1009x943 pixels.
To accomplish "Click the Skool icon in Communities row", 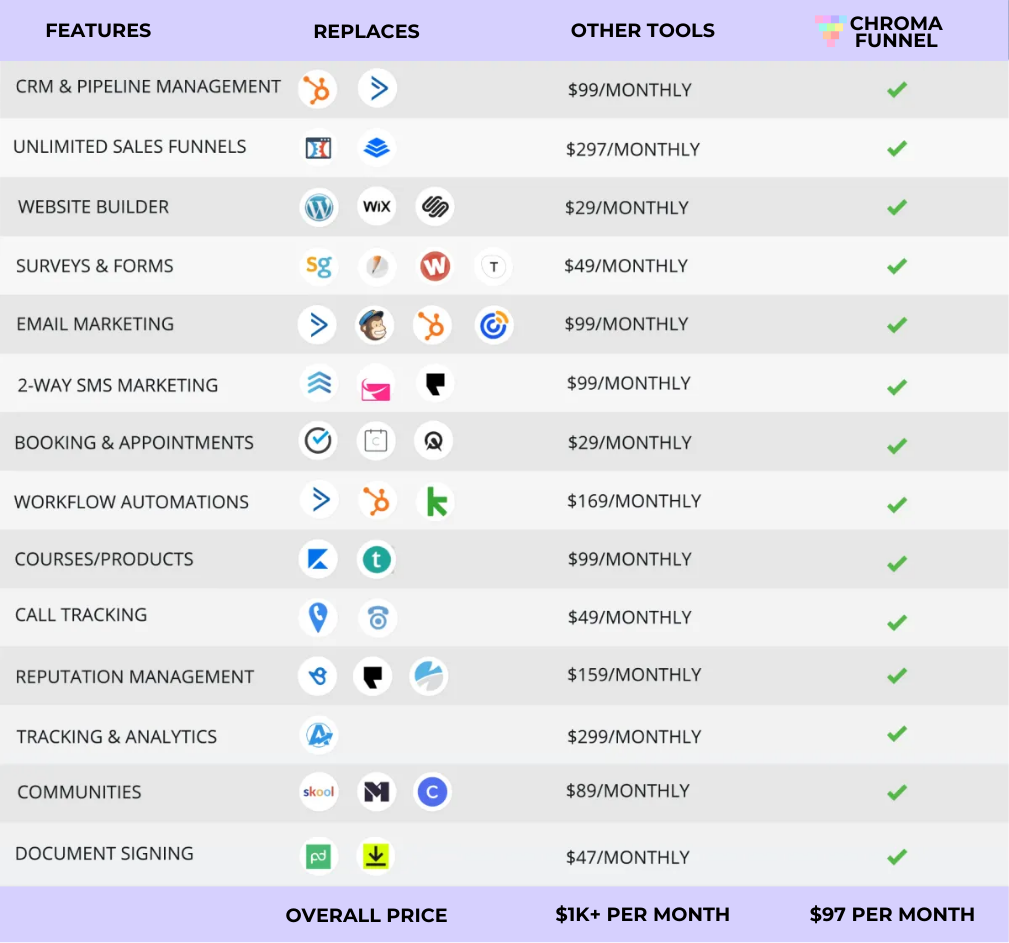I will [318, 792].
